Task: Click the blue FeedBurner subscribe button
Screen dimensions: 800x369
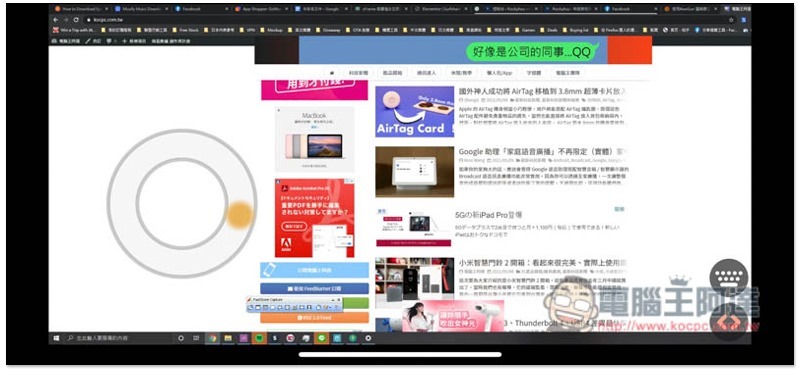Action: 314,288
